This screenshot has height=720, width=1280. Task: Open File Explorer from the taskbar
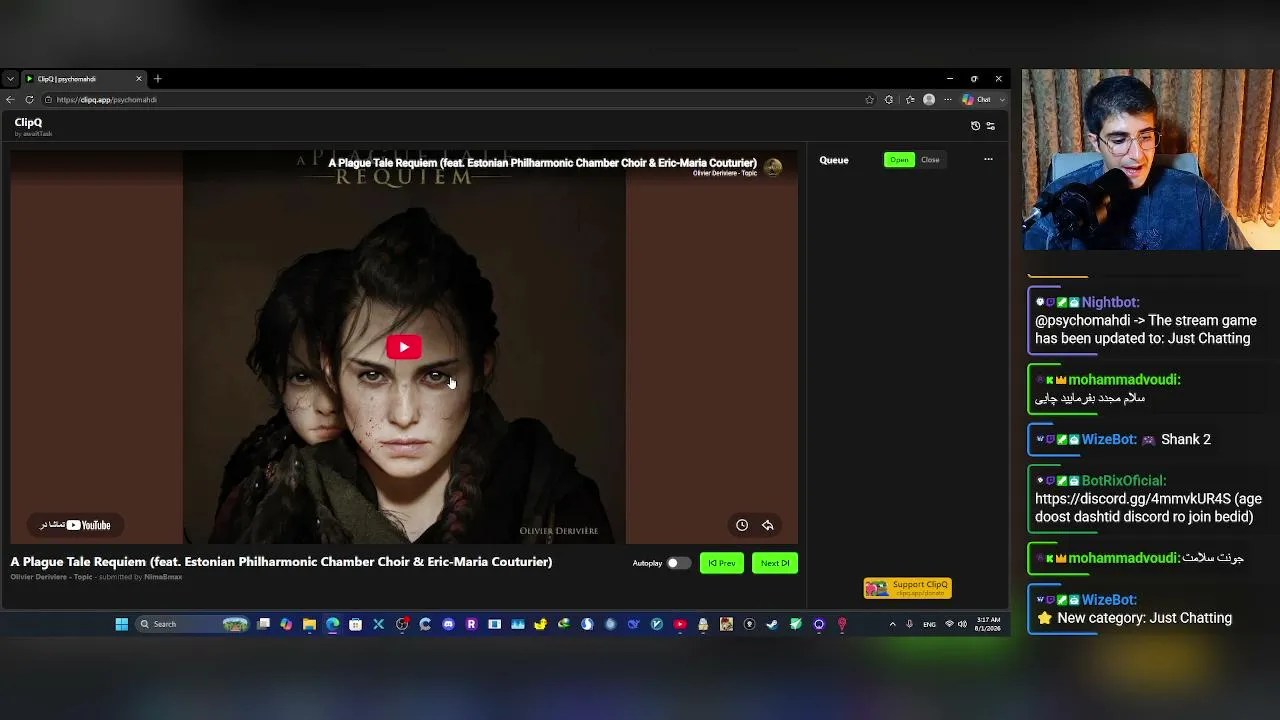click(309, 624)
